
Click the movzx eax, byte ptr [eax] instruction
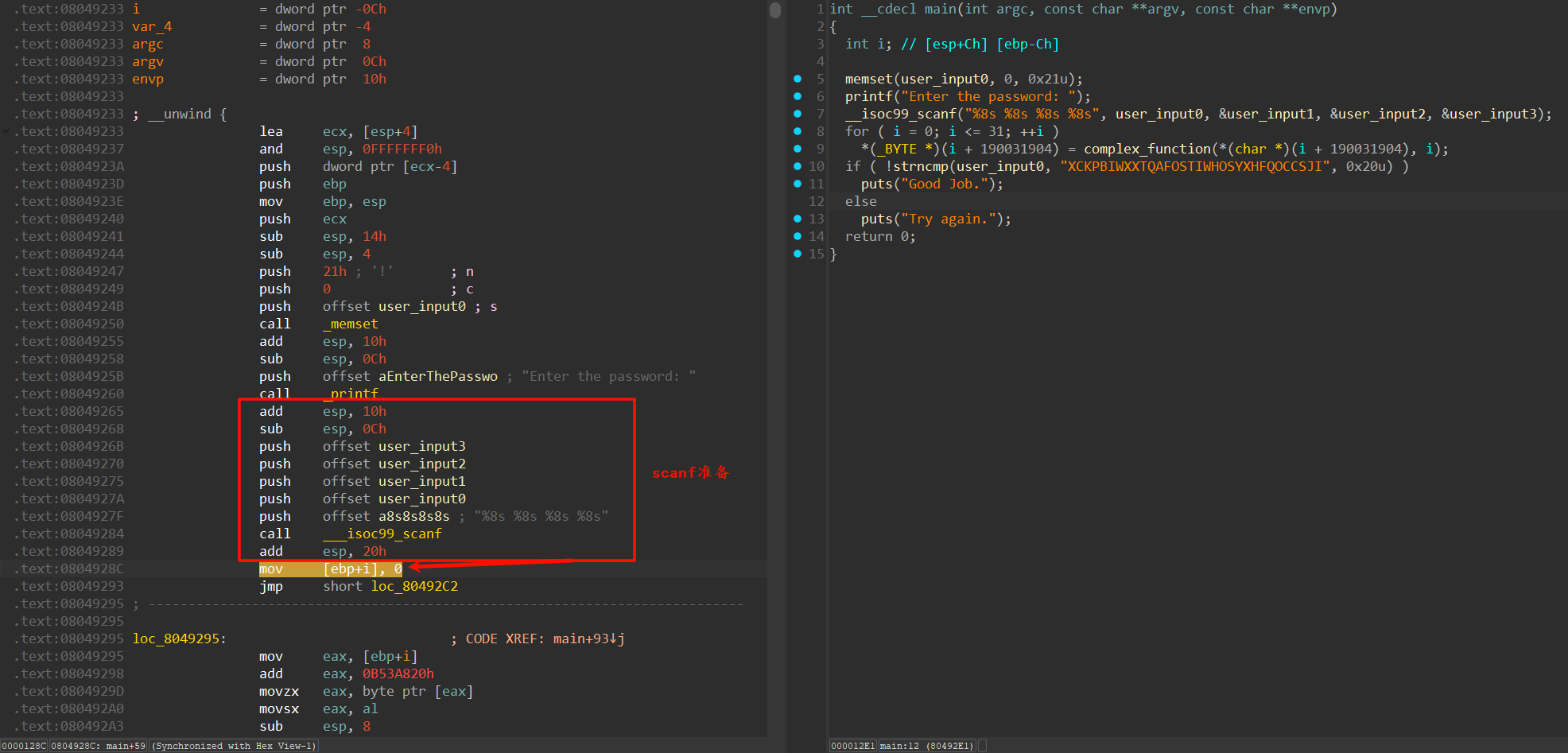coord(367,691)
